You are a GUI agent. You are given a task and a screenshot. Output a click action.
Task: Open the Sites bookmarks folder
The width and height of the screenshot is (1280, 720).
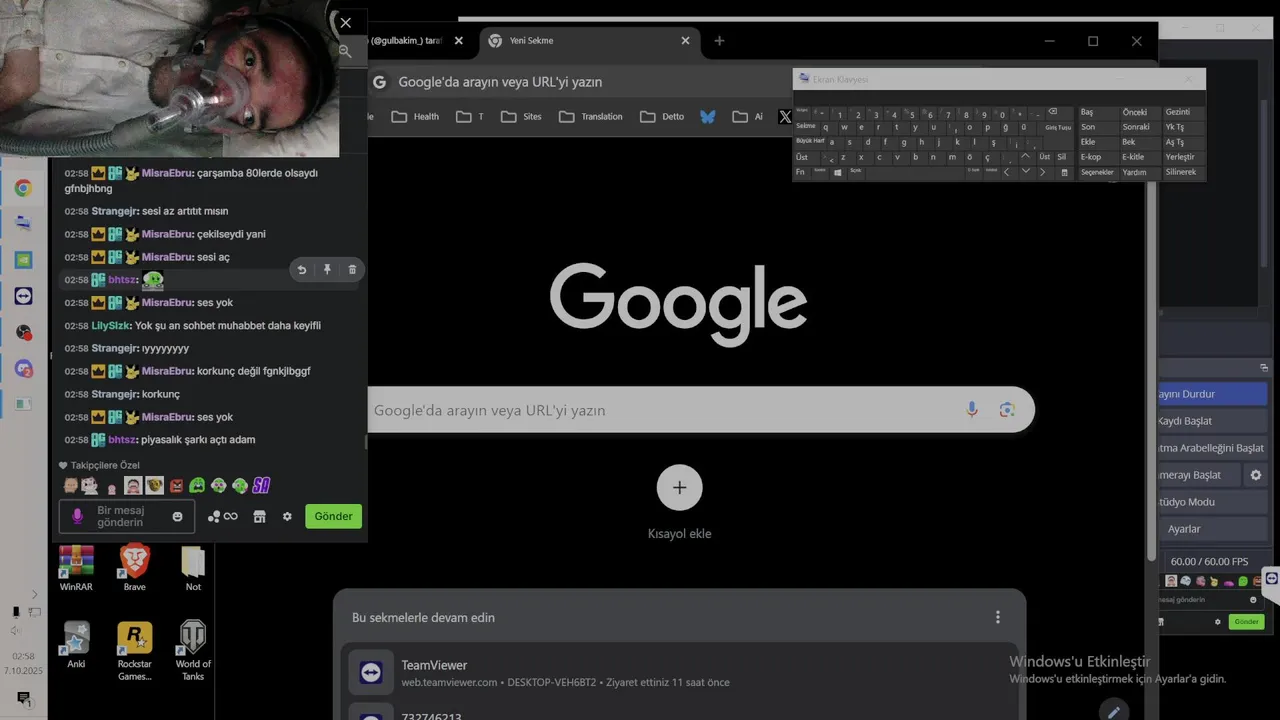[521, 117]
